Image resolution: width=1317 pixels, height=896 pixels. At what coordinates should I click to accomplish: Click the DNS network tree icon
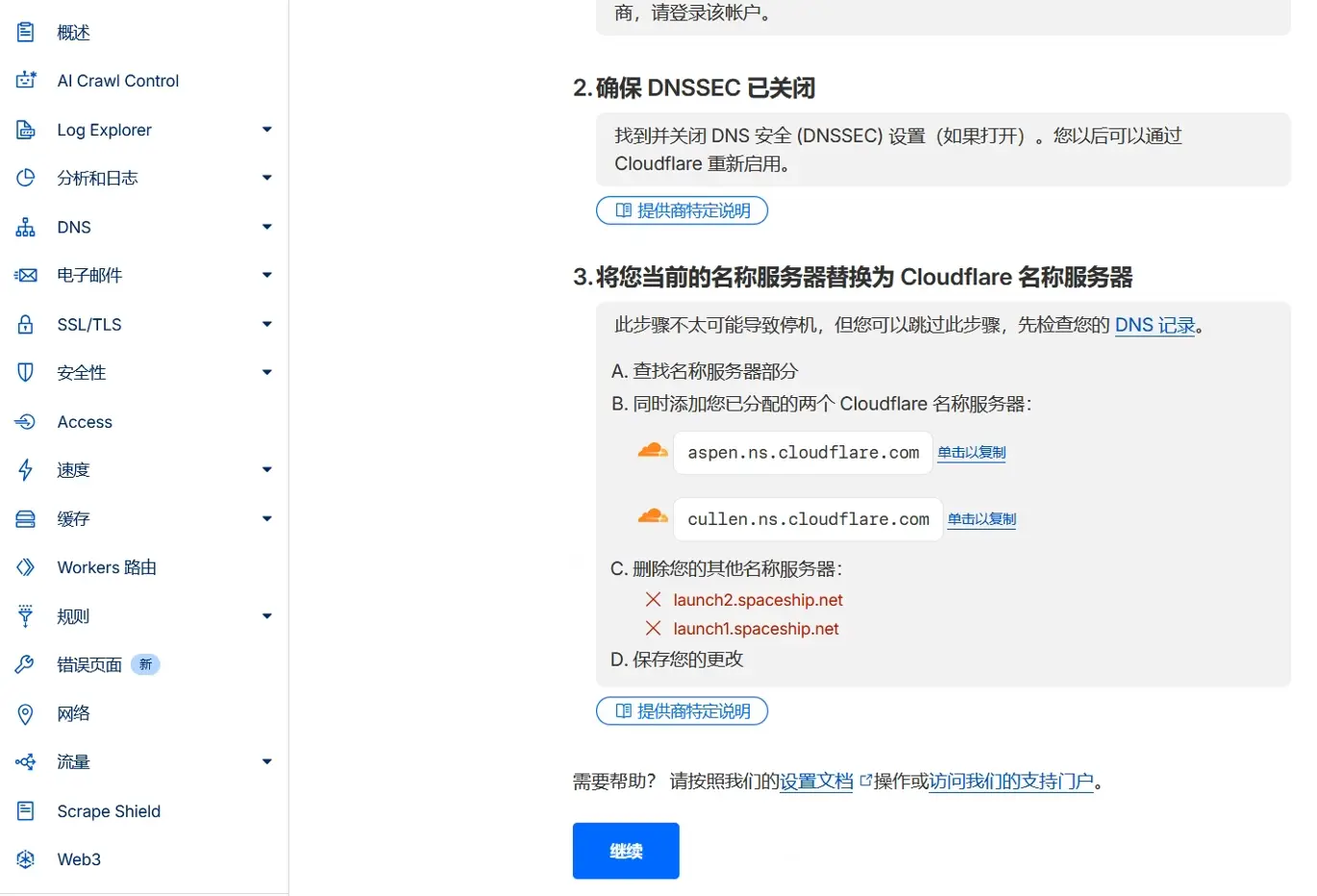point(26,227)
